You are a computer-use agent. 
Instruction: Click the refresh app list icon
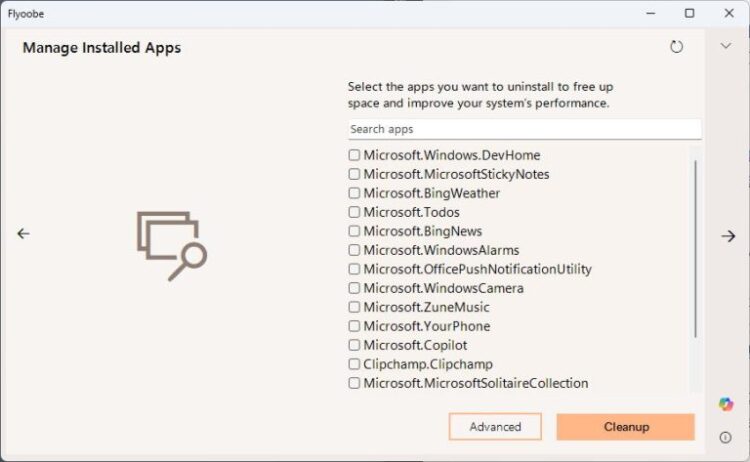tap(677, 47)
